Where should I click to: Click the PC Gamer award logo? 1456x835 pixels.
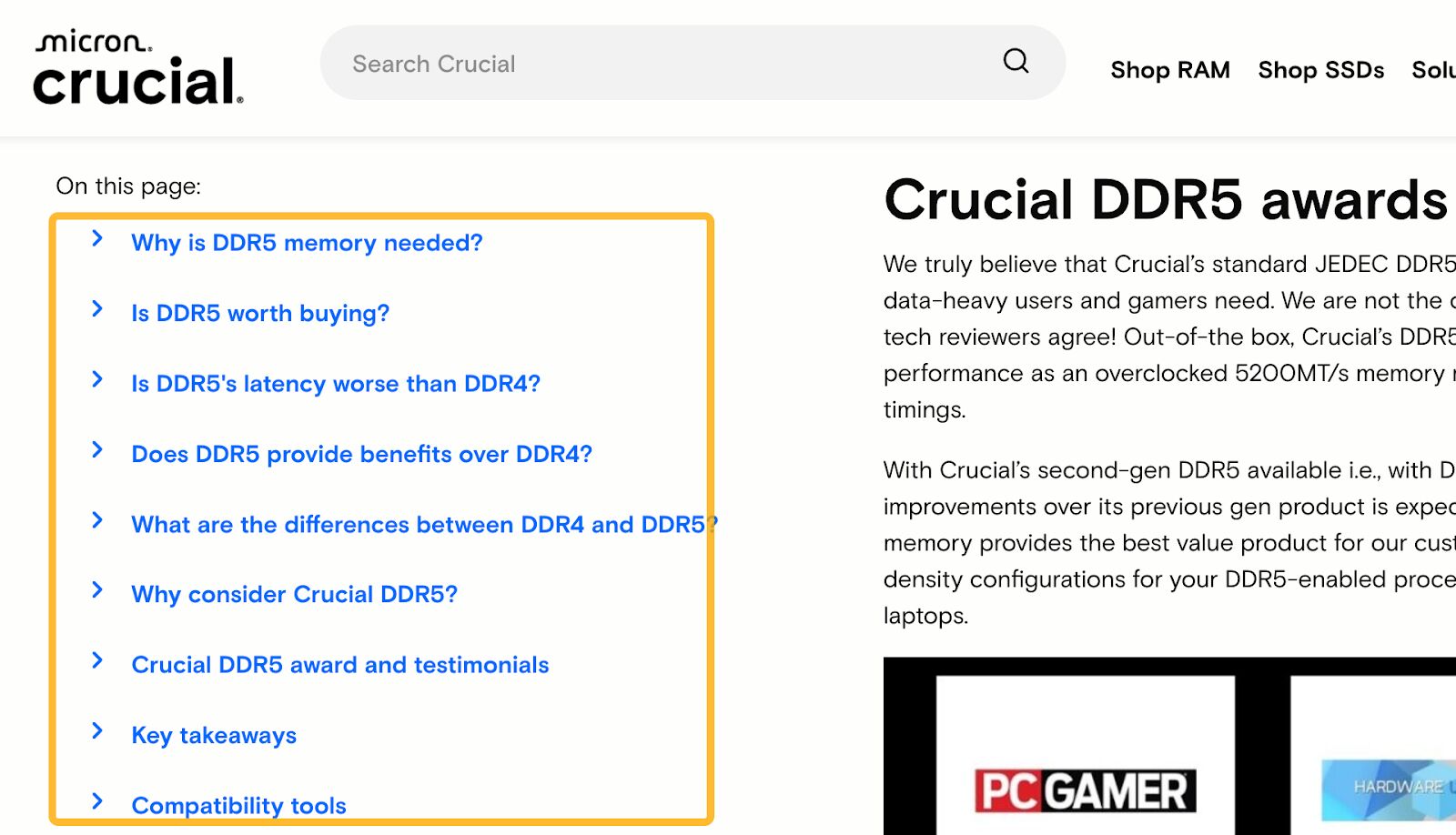pyautogui.click(x=1085, y=790)
